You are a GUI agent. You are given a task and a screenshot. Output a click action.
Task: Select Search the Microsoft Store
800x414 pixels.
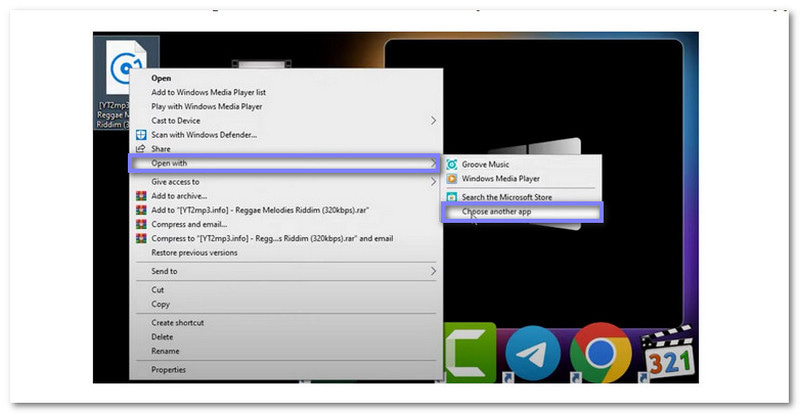click(507, 197)
